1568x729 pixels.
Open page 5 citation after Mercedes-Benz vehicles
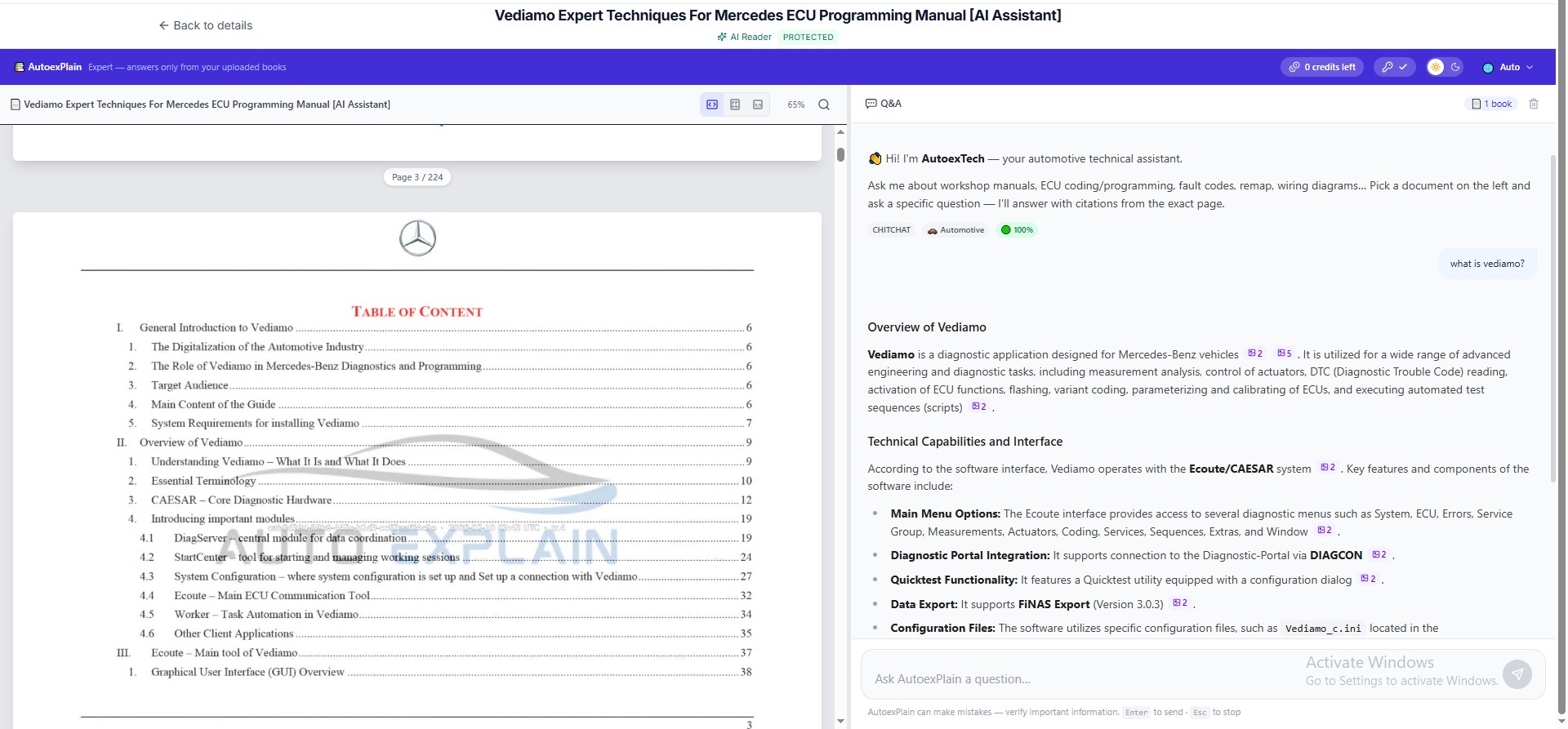tap(1284, 353)
